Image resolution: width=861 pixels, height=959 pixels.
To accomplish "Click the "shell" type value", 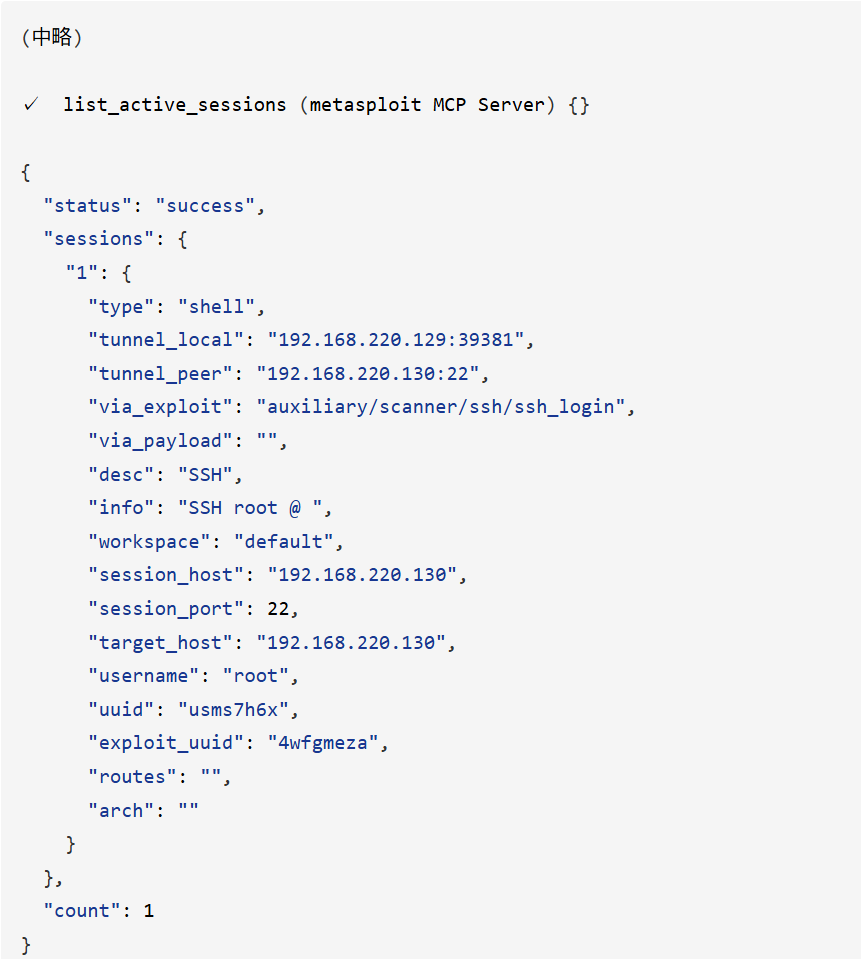I will tap(216, 306).
